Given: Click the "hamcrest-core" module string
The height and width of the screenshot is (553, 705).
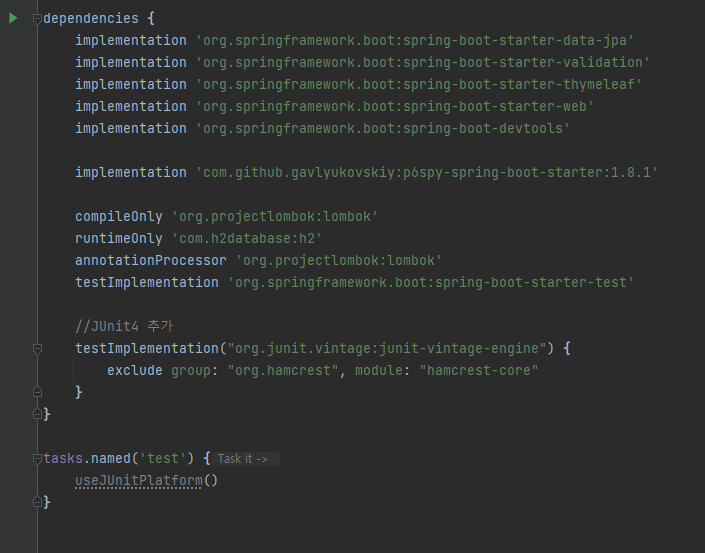Looking at the screenshot, I should tap(479, 370).
